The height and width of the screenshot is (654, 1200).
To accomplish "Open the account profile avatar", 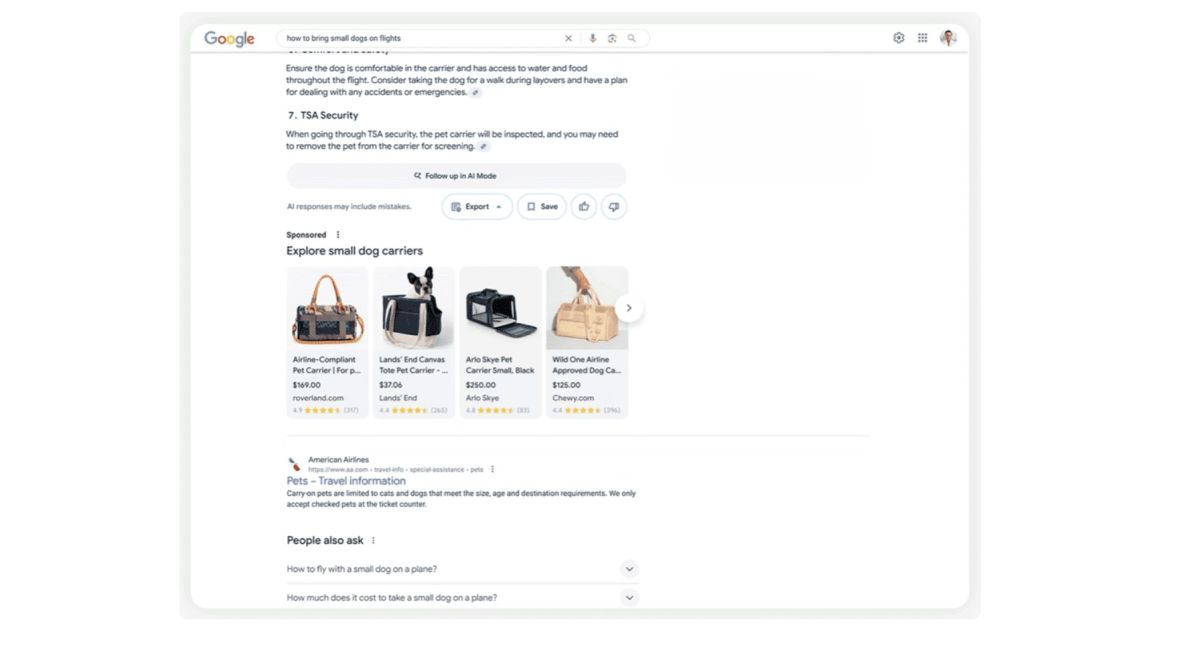I will coord(948,38).
